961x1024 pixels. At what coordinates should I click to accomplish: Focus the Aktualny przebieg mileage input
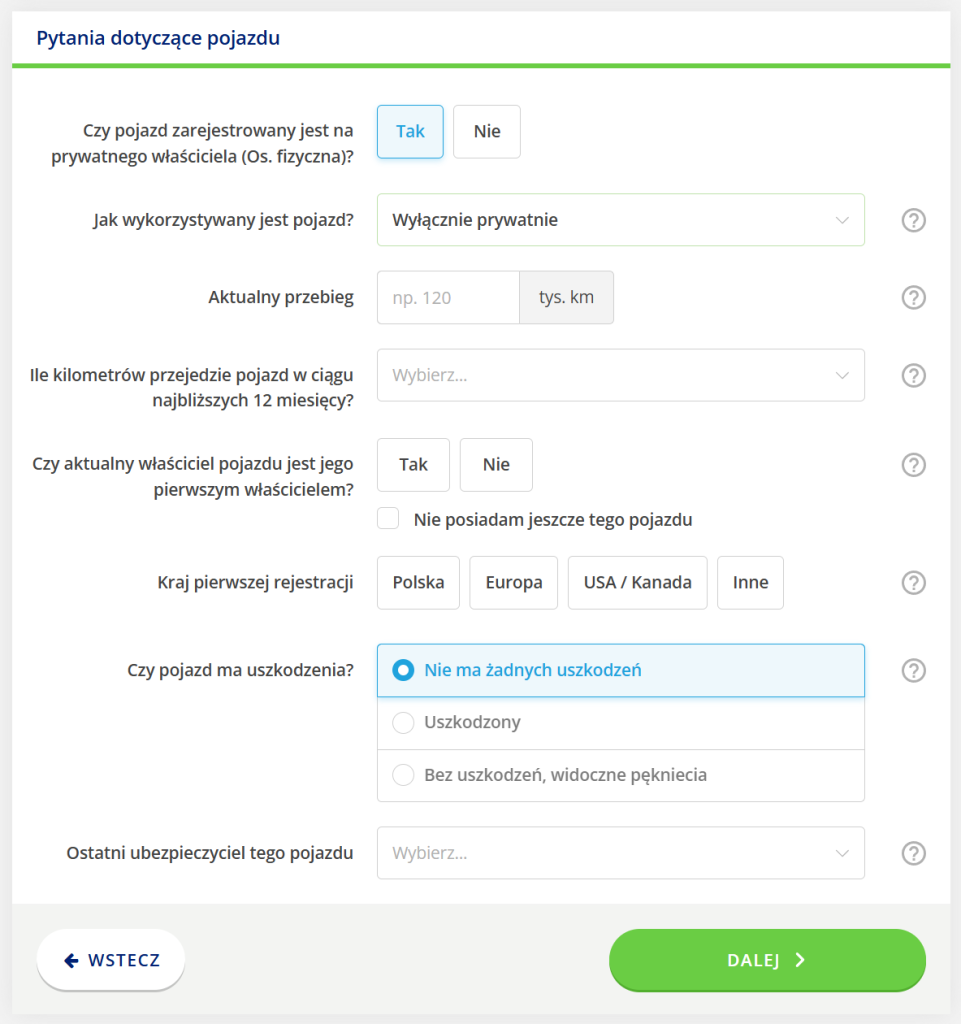(448, 298)
